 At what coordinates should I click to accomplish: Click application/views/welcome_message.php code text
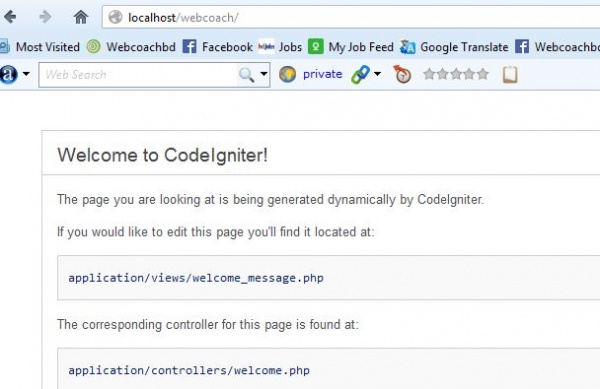pyautogui.click(x=196, y=278)
